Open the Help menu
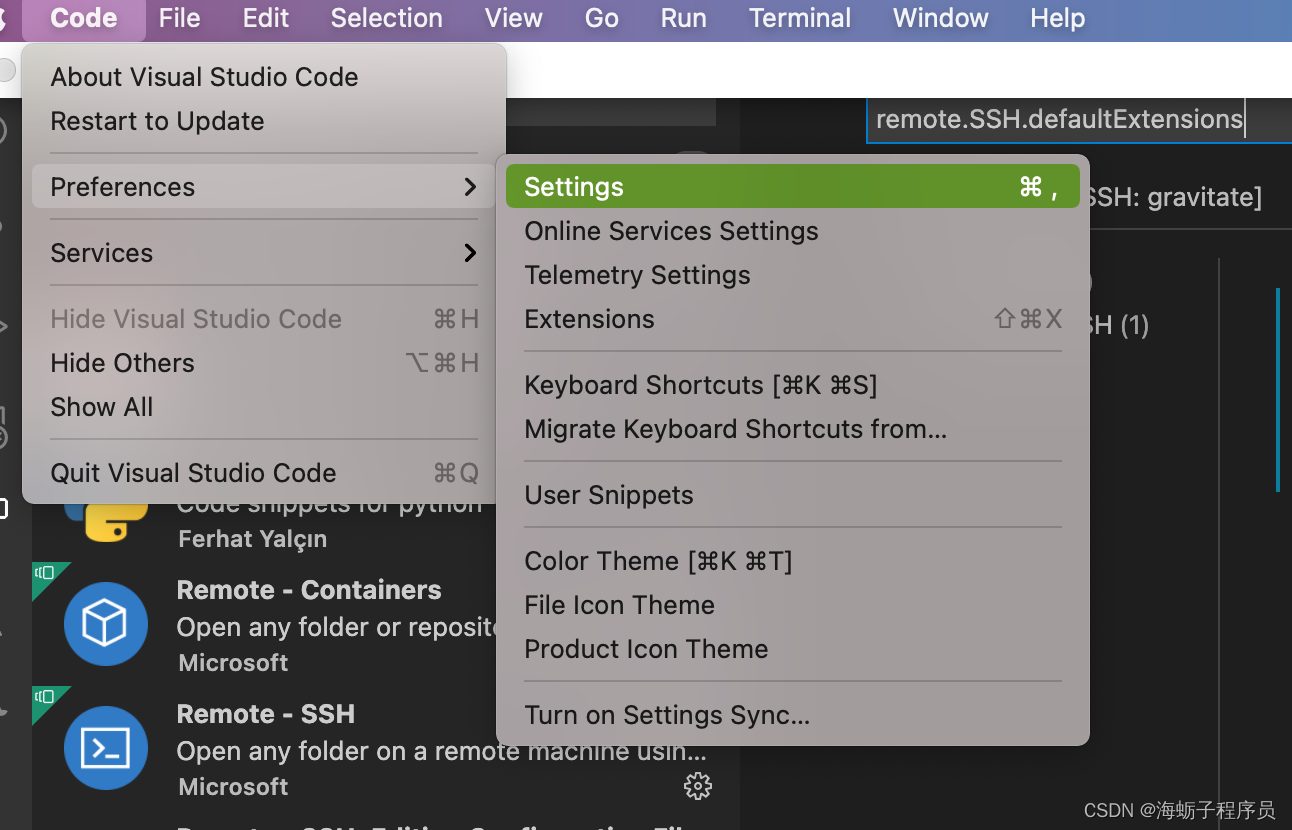Screen dimensions: 1292x830 coord(1058,18)
